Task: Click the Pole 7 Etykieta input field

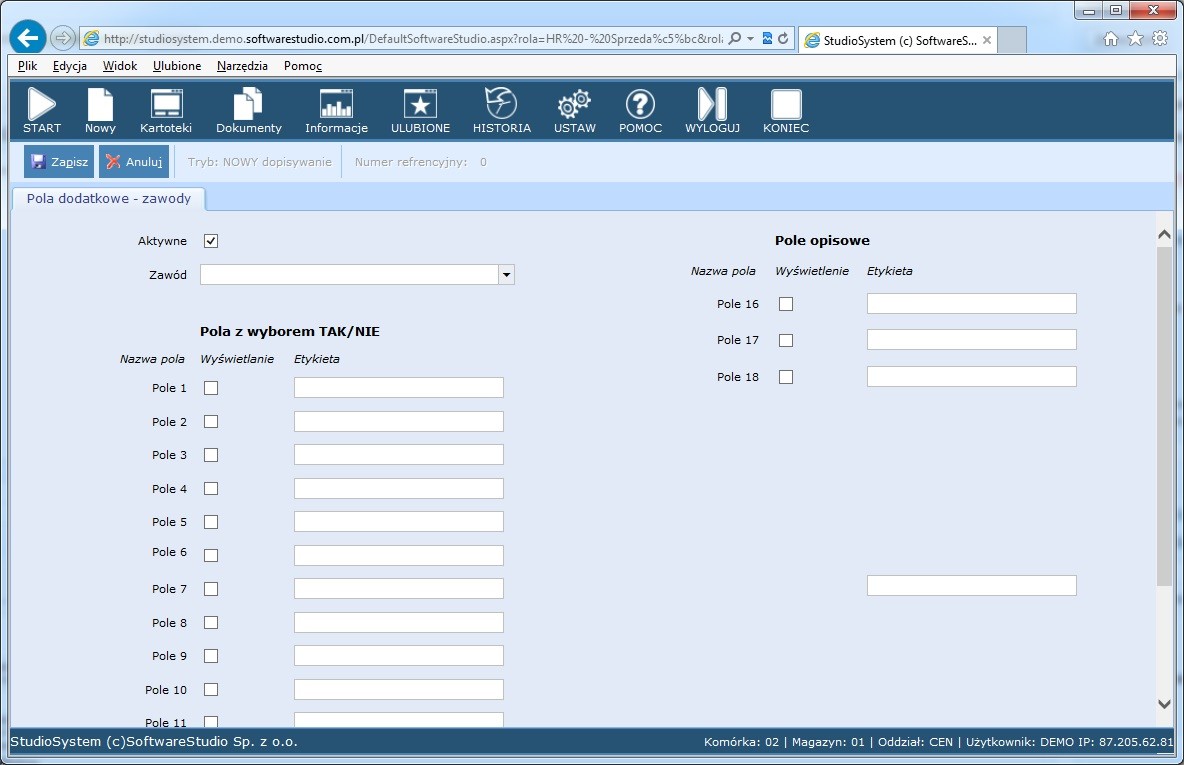Action: point(399,589)
